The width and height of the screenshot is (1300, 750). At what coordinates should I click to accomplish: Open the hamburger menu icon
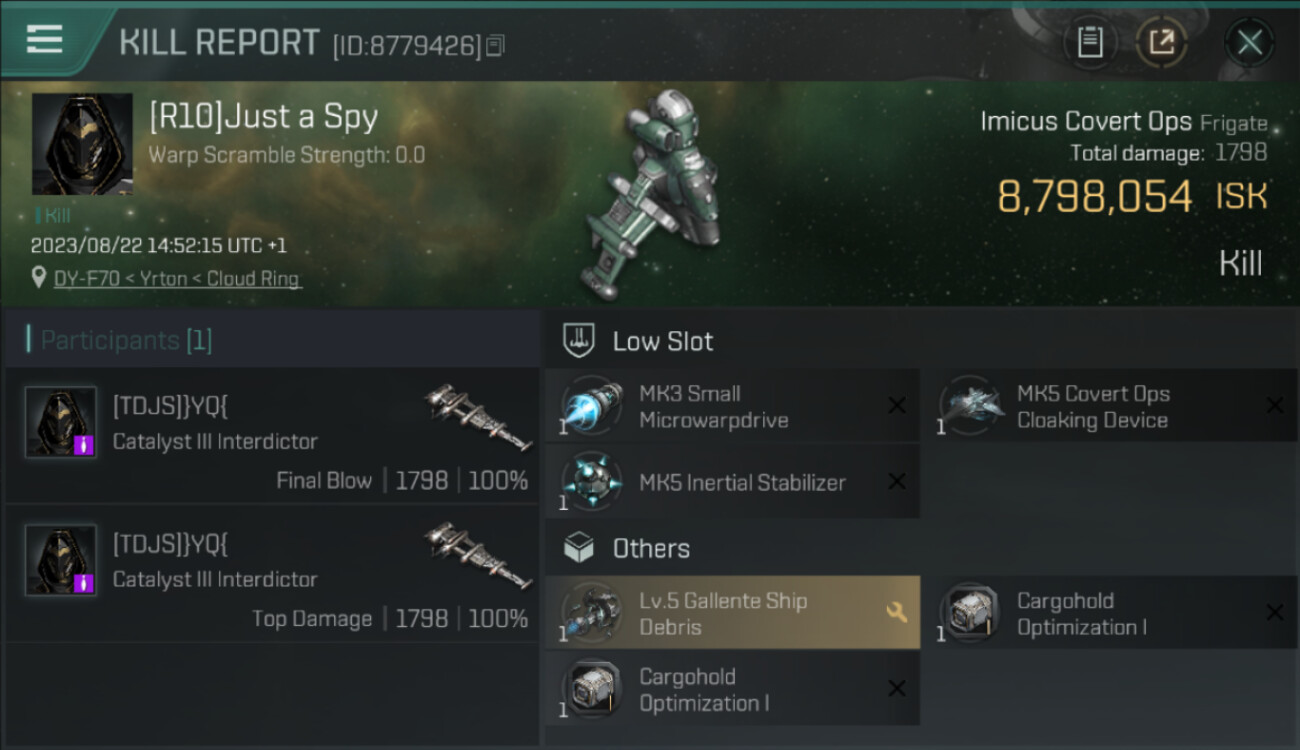[x=44, y=39]
